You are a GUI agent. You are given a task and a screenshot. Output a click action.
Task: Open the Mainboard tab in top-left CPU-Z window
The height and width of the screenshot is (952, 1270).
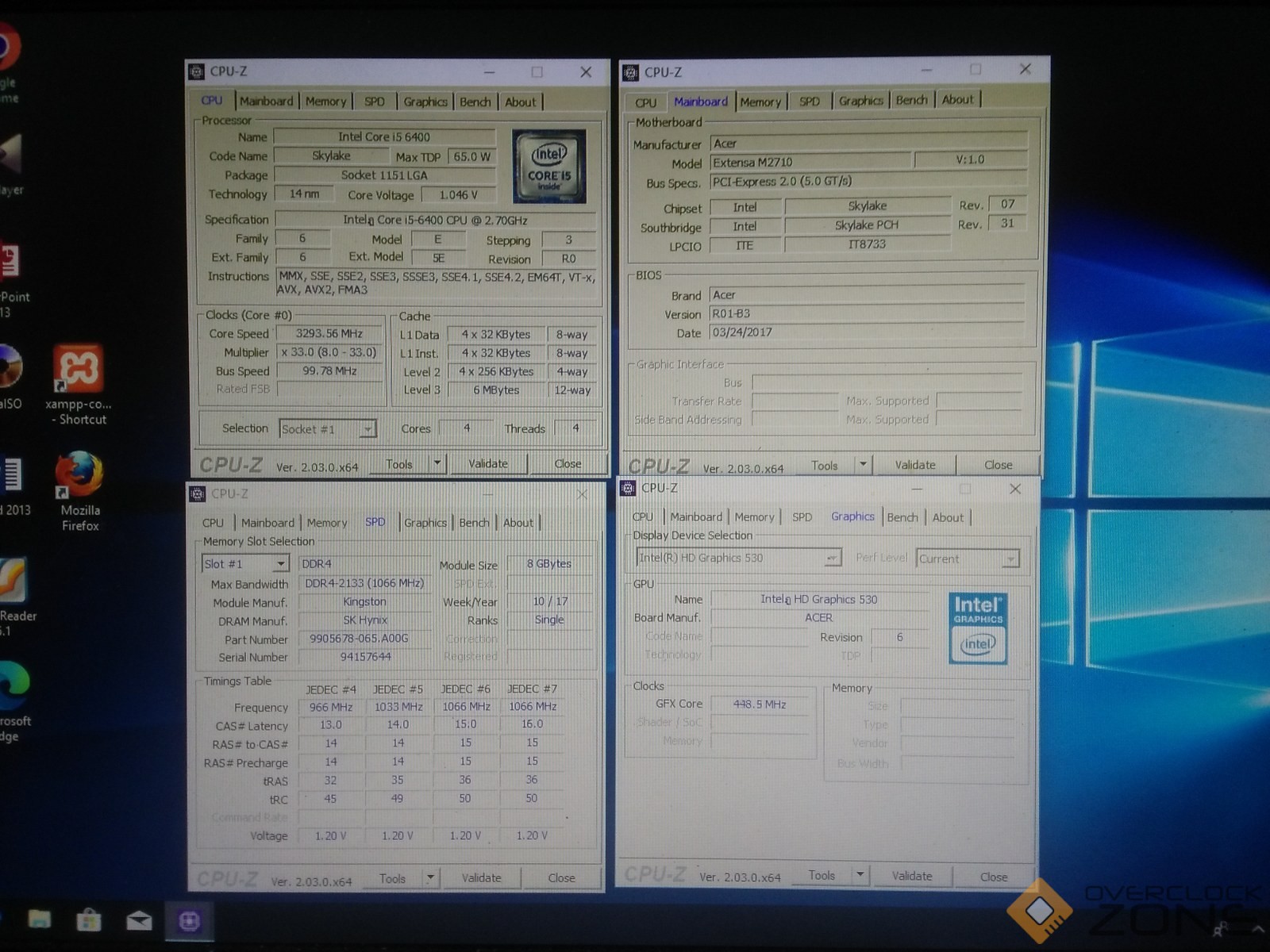pos(267,102)
